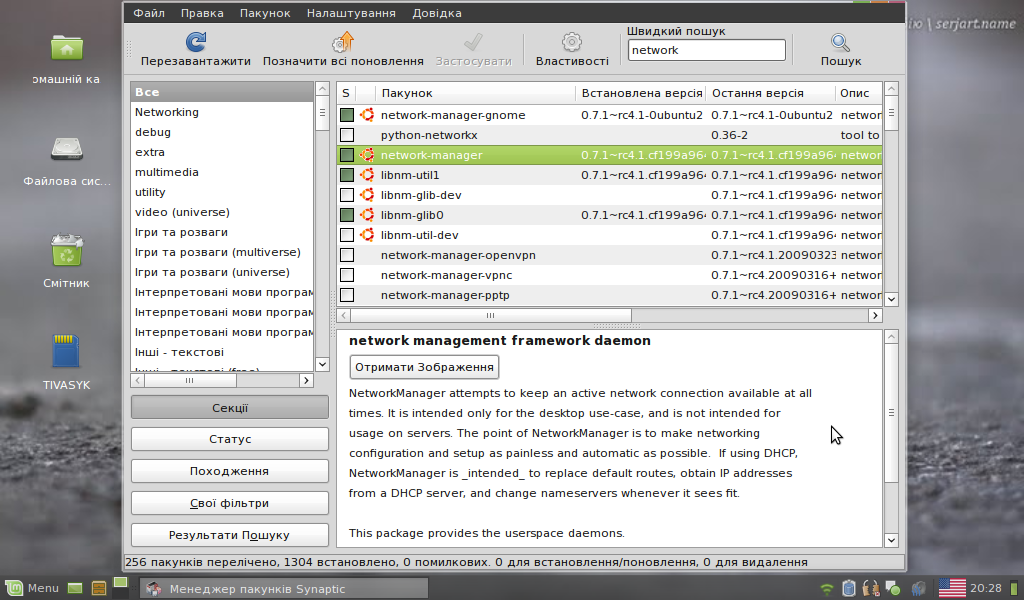Click the Результати Пошуку button
Screen dimensions: 1024x600
(x=230, y=535)
